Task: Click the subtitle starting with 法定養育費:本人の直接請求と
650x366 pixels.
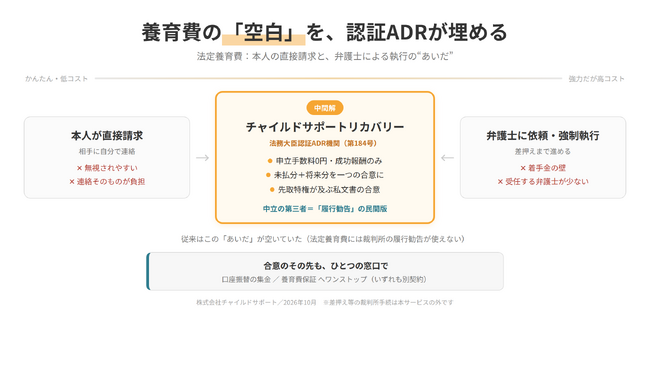Action: tap(325, 56)
